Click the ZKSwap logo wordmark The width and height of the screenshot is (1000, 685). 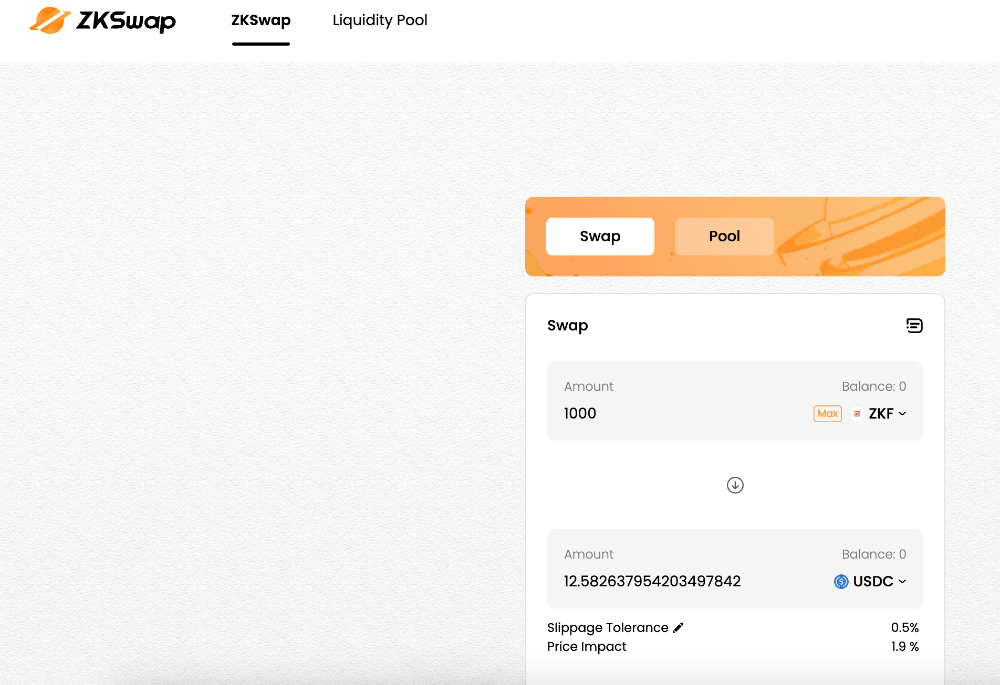click(x=126, y=21)
